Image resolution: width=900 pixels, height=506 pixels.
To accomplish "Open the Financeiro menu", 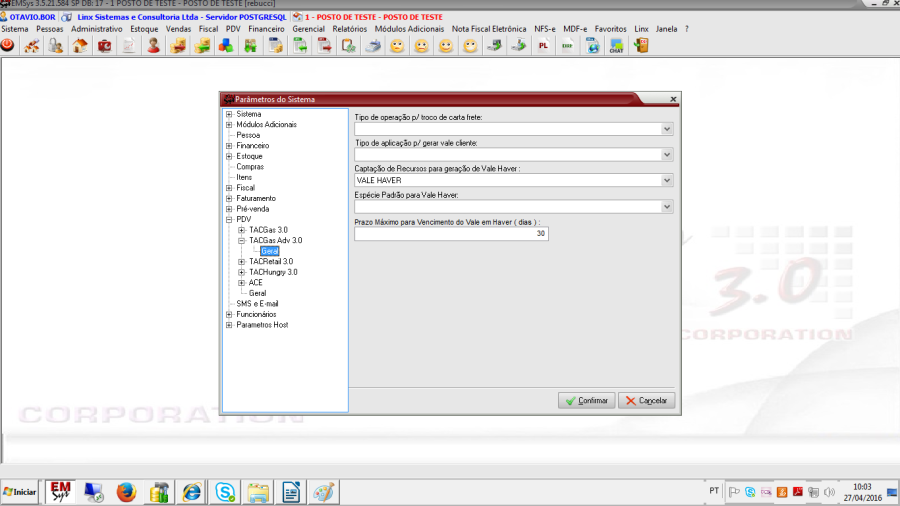I will [266, 29].
